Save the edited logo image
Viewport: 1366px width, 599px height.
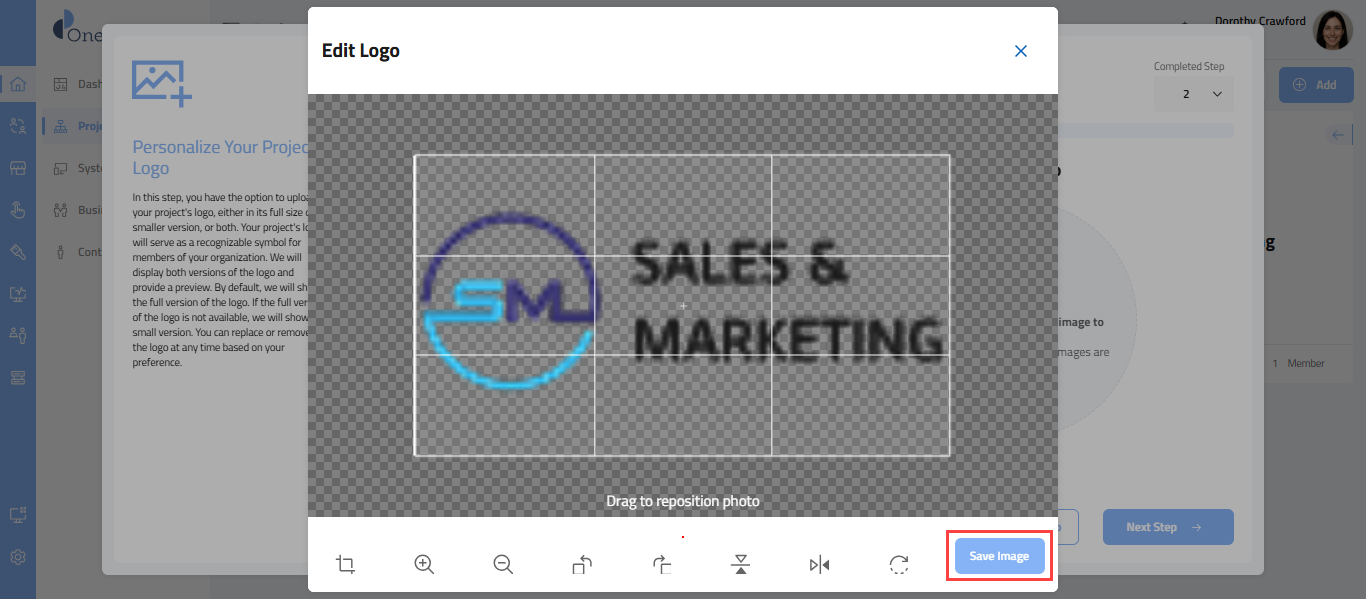pos(999,556)
